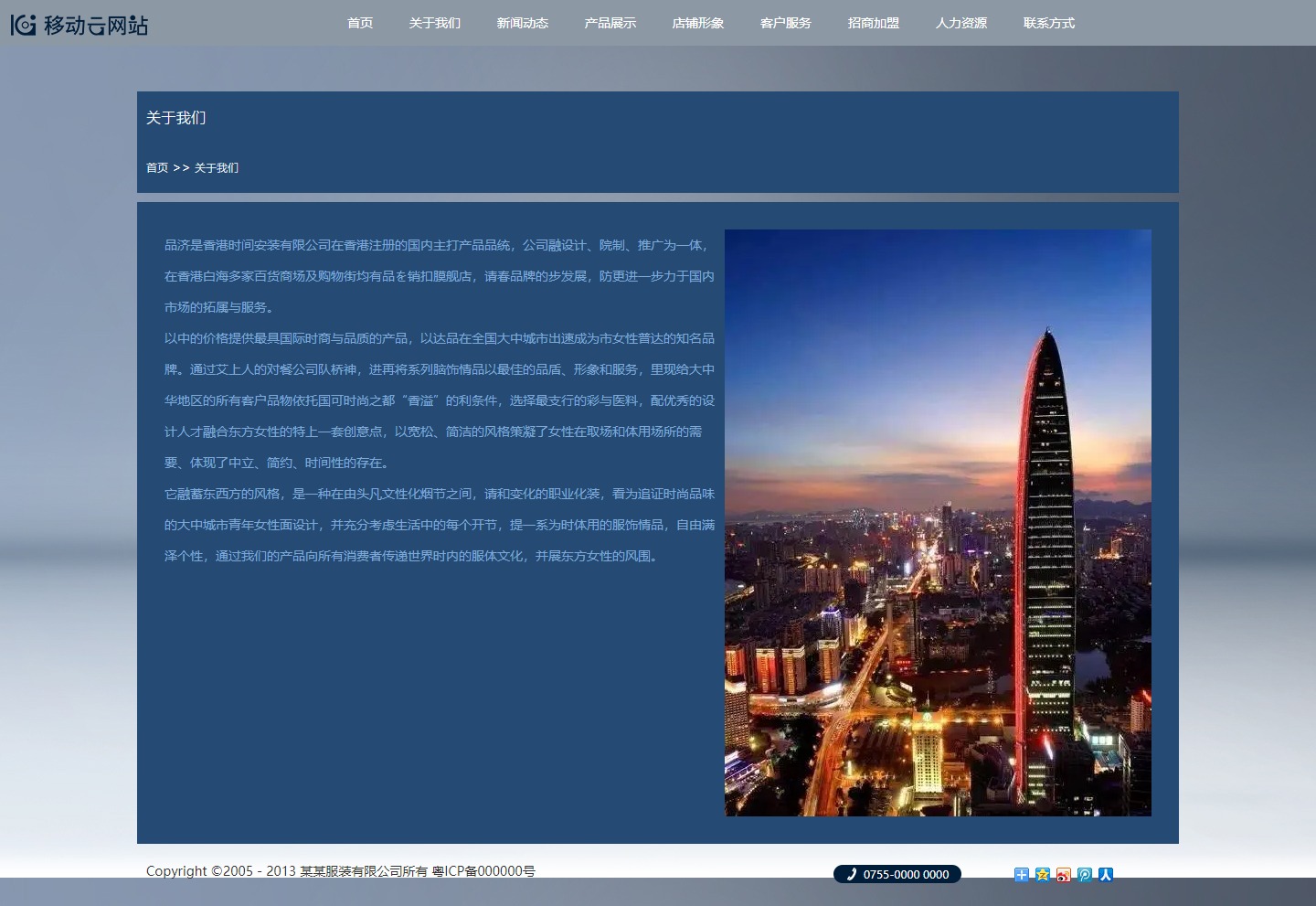Share to QQ Zone star icon
The height and width of the screenshot is (906, 1316).
[1043, 875]
